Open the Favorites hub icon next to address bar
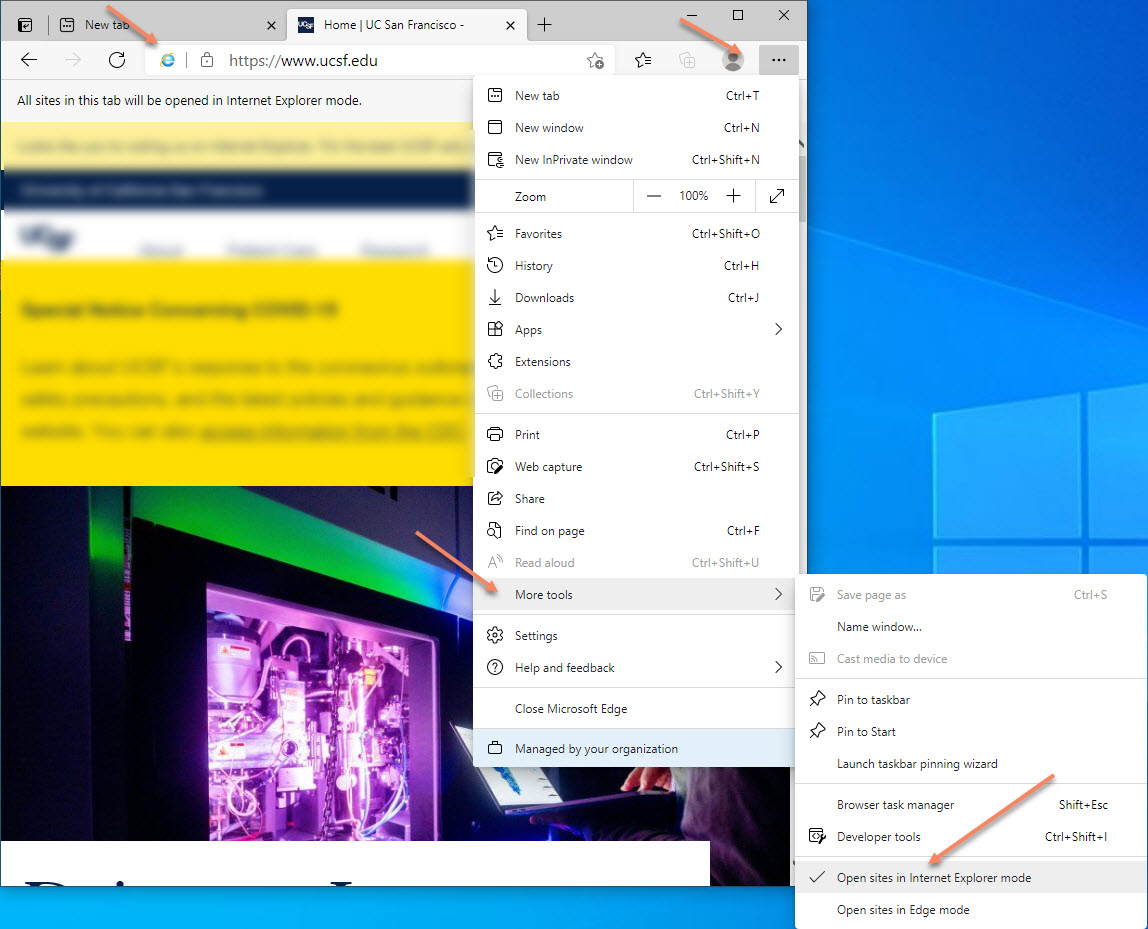This screenshot has height=929, width=1148. [x=642, y=60]
